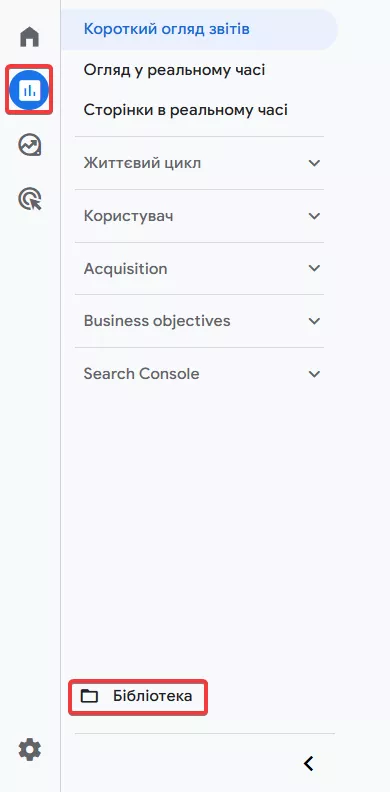The height and width of the screenshot is (792, 390).
Task: Click the folder icon beside Бібліотека
Action: [x=89, y=696]
